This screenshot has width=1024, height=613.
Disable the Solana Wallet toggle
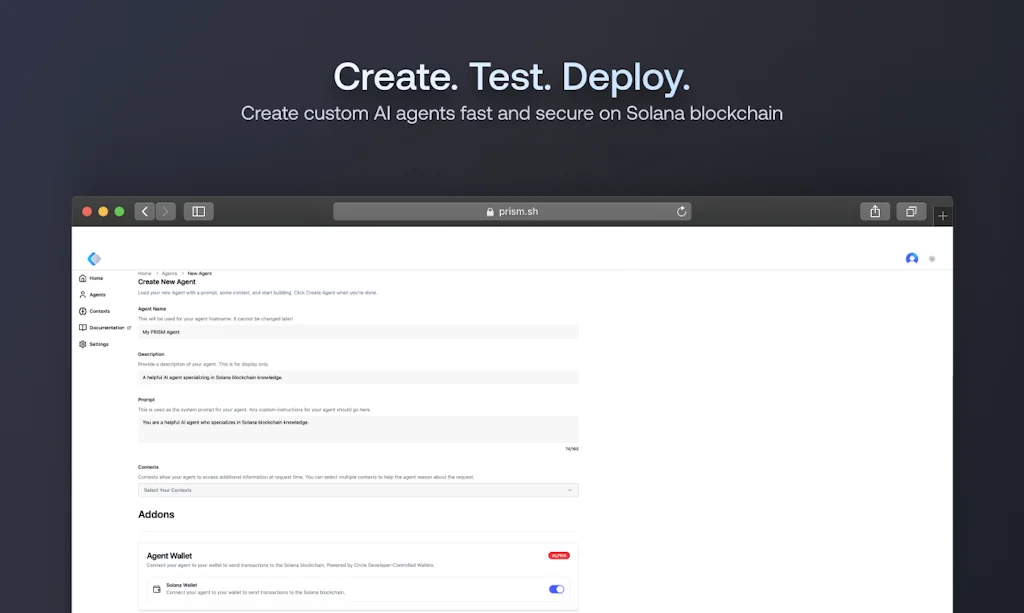tap(557, 589)
